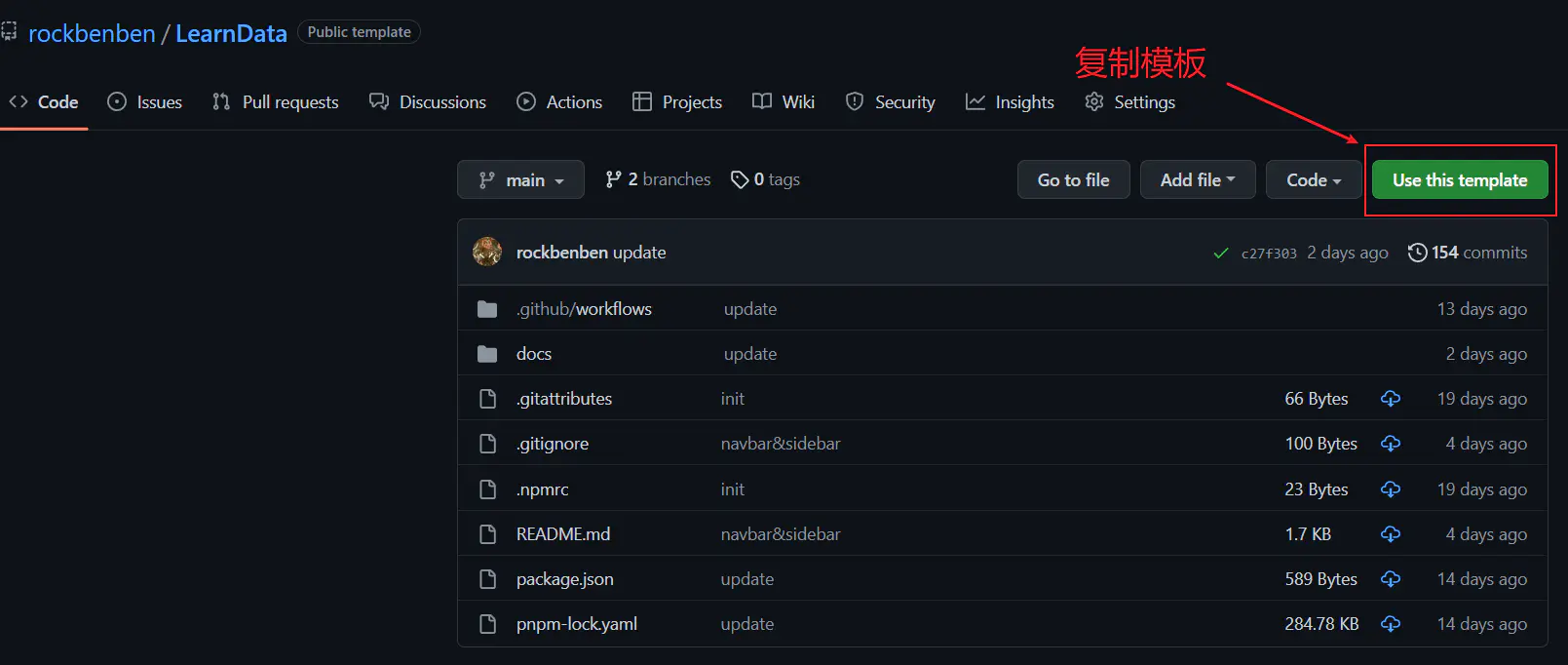Click the 284.78 KB file size text

point(1321,624)
